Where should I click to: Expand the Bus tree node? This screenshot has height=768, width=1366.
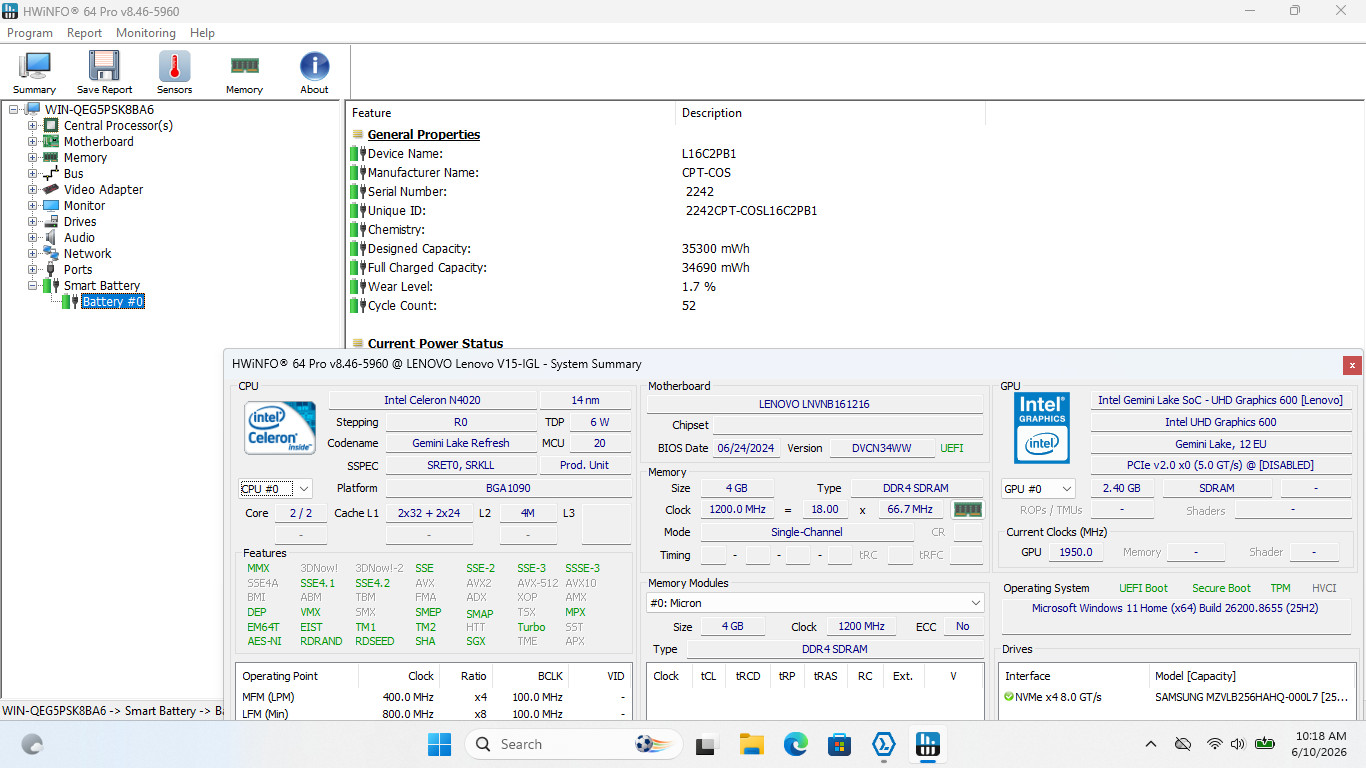tap(33, 174)
